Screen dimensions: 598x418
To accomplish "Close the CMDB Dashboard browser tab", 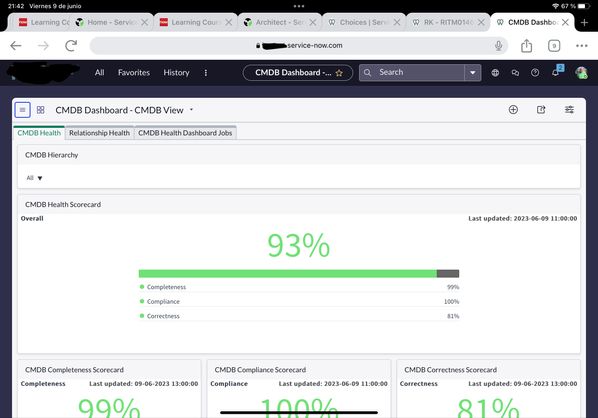I will [565, 23].
